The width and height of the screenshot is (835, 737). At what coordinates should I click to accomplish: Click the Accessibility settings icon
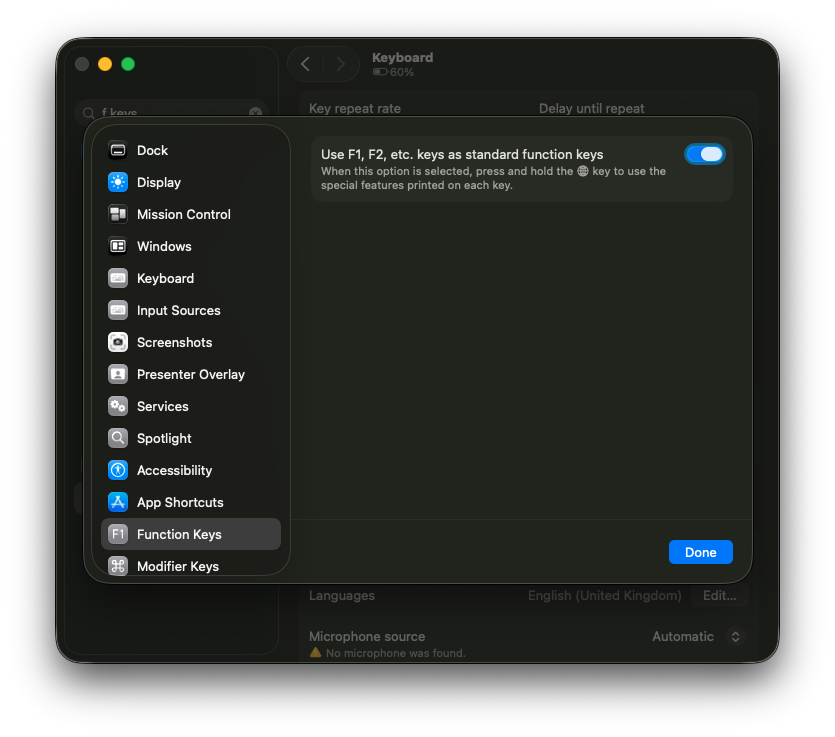pos(117,470)
